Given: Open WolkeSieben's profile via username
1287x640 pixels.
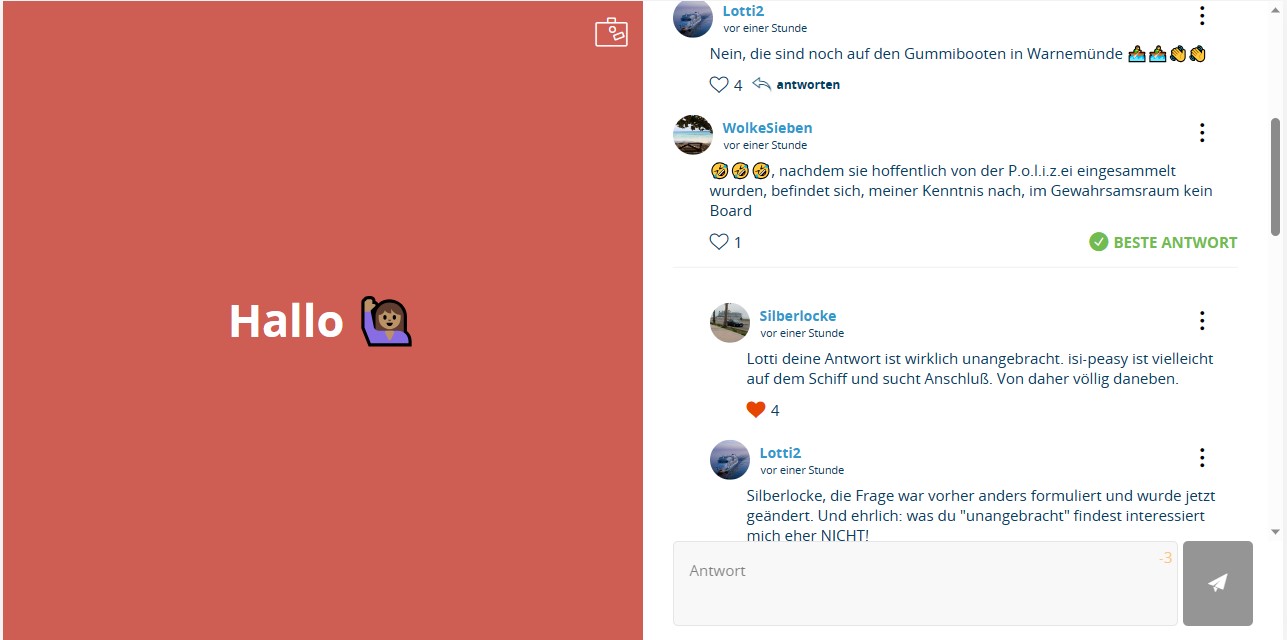Looking at the screenshot, I should pos(768,128).
